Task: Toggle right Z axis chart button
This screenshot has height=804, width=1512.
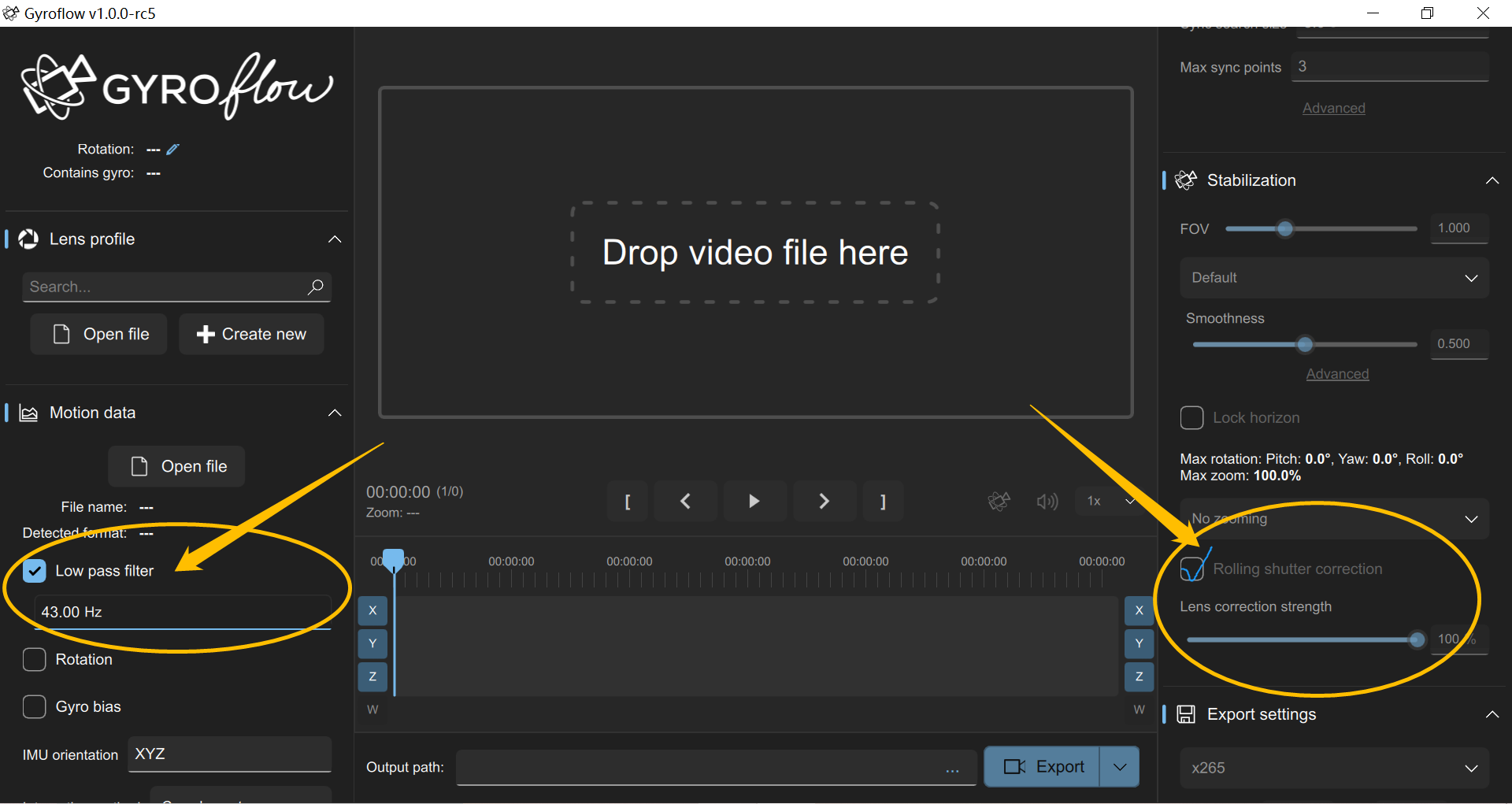Action: tap(1139, 676)
